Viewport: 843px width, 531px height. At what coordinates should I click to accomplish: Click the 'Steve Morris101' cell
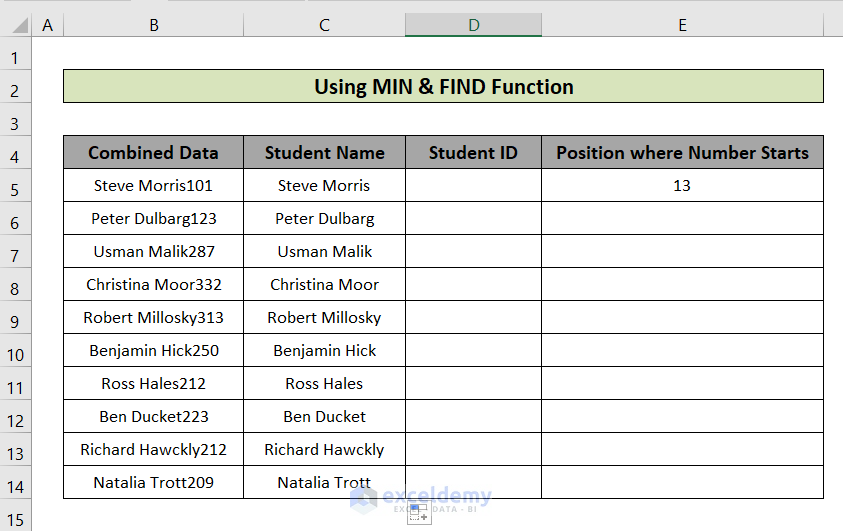click(x=153, y=186)
